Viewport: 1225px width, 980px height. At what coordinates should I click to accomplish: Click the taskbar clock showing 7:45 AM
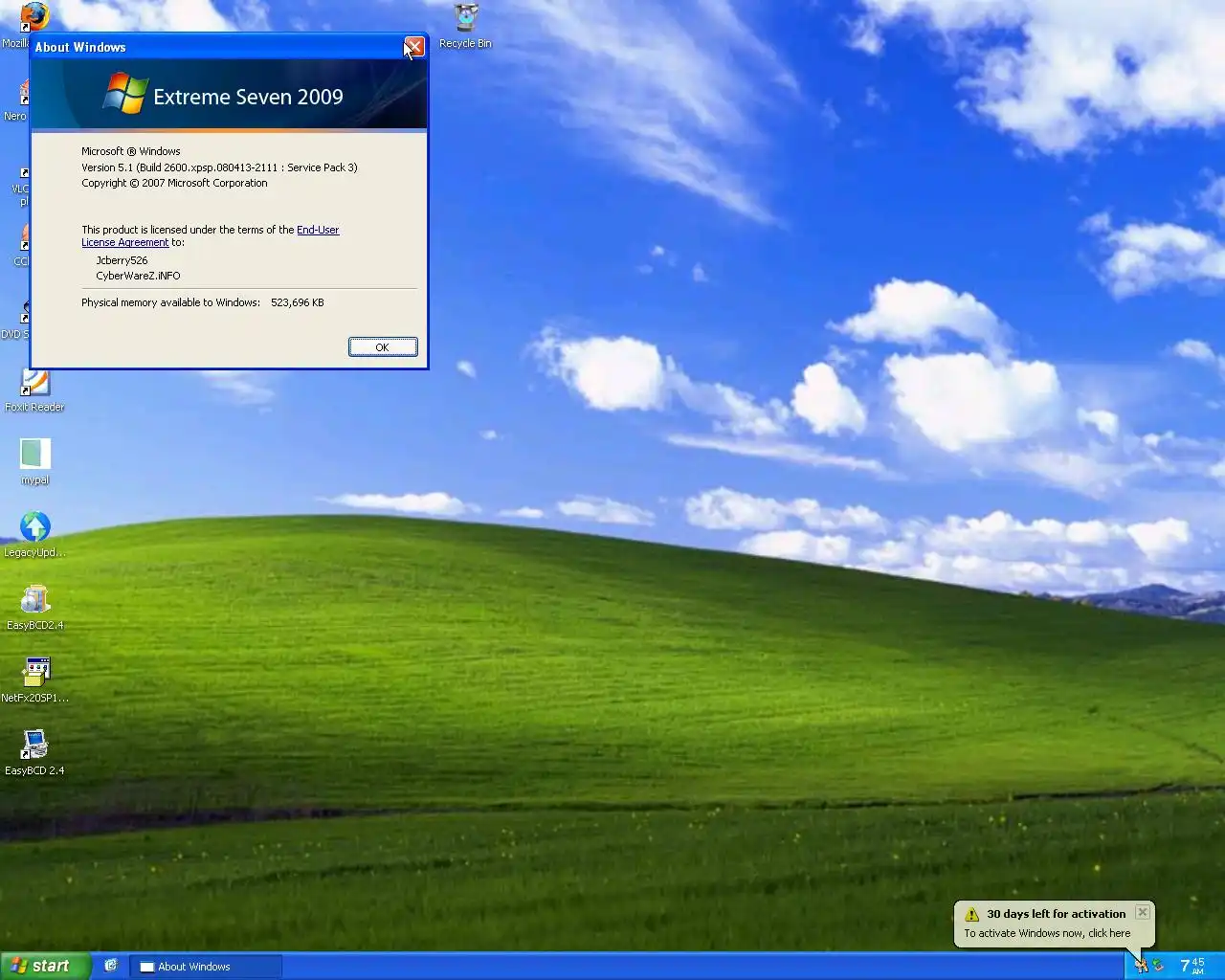[x=1192, y=966]
